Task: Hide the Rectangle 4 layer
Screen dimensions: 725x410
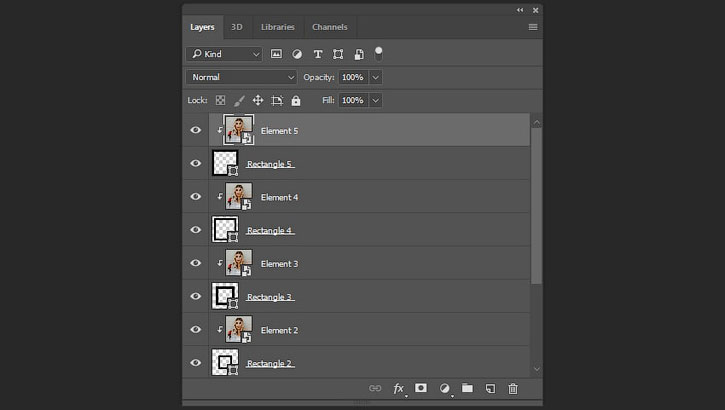Action: click(196, 230)
